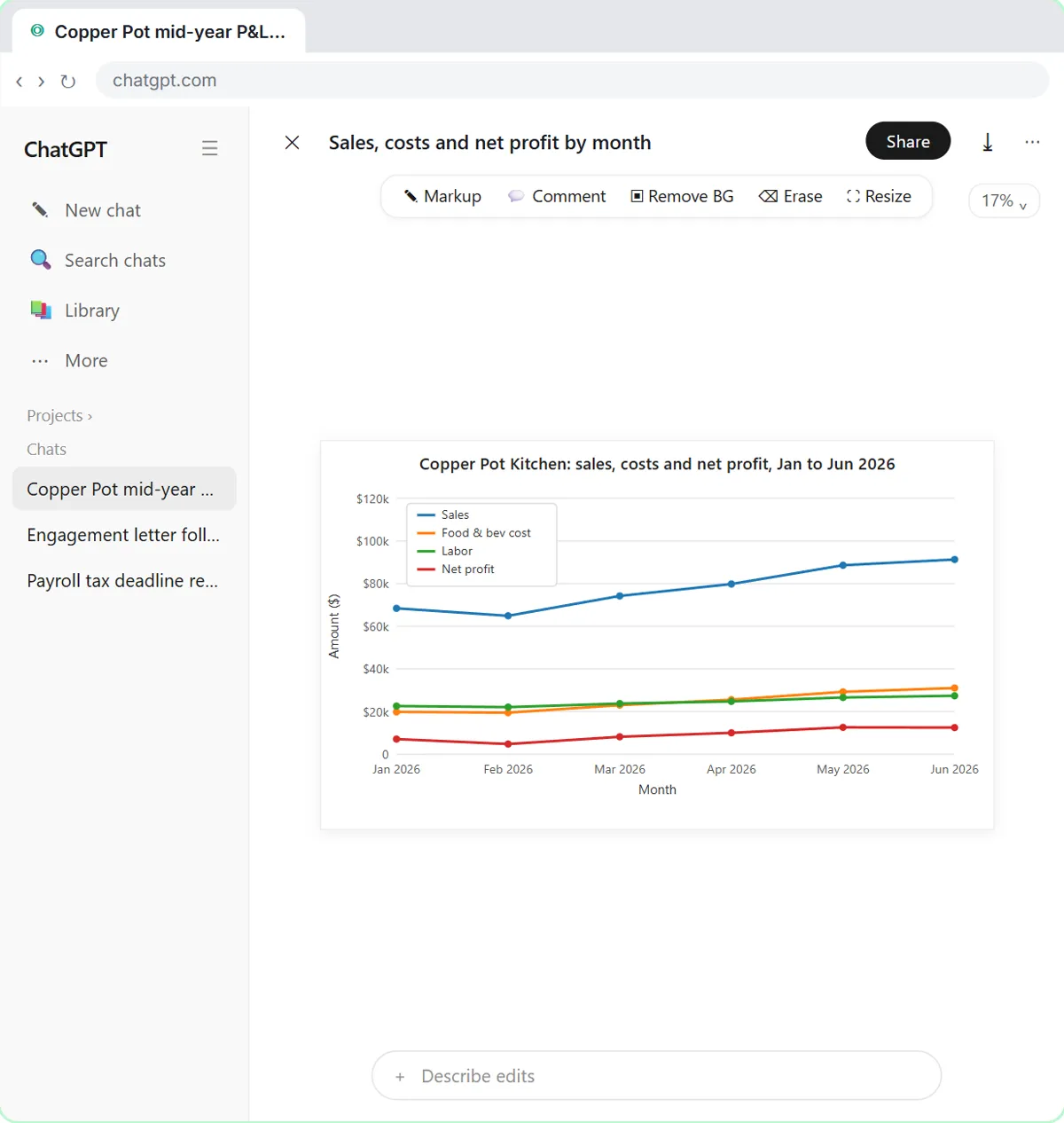Click the magnifying glass search icon
This screenshot has width=1064, height=1123.
41,260
